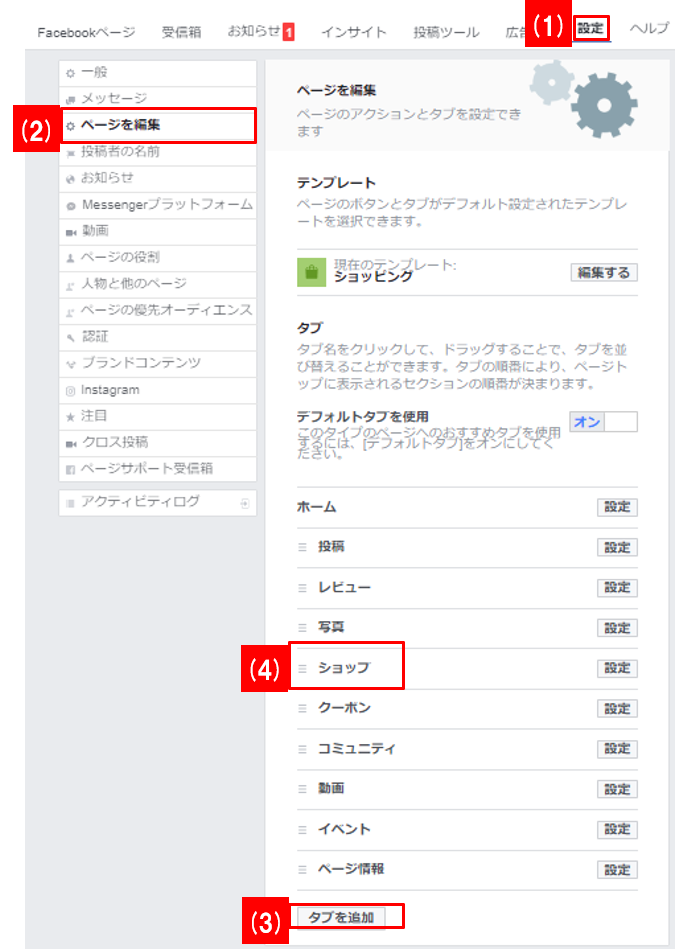Click 設定 button for the ページ情報 tab
This screenshot has height=951, width=675.
pyautogui.click(x=617, y=870)
